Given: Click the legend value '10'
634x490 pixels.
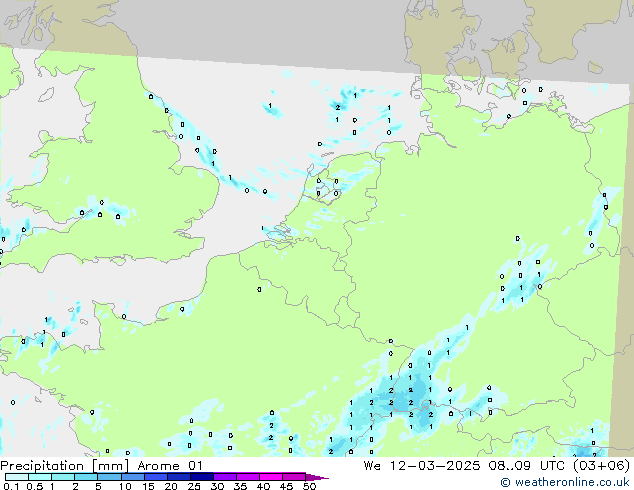Looking at the screenshot, I should [125, 486].
